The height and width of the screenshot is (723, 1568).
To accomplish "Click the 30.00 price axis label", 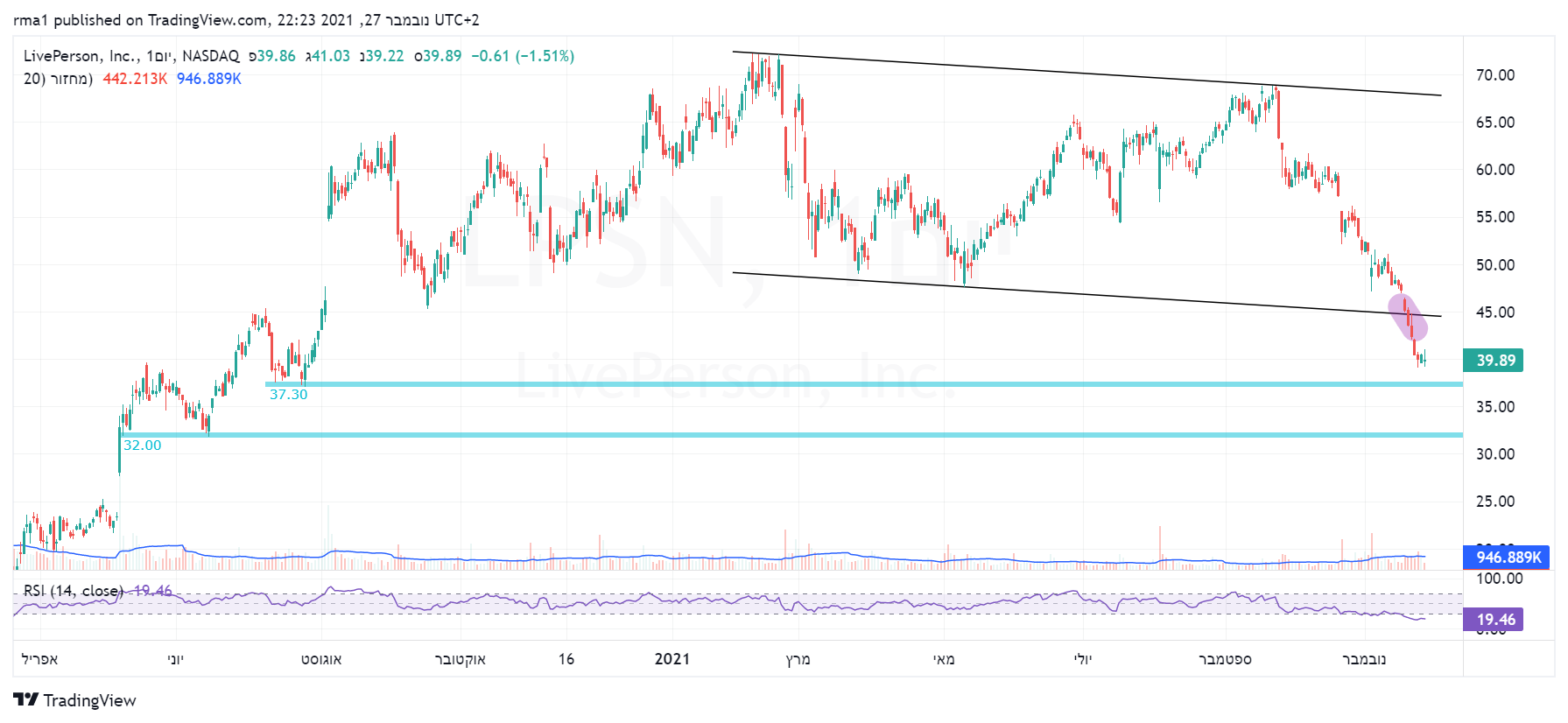I will 1495,454.
